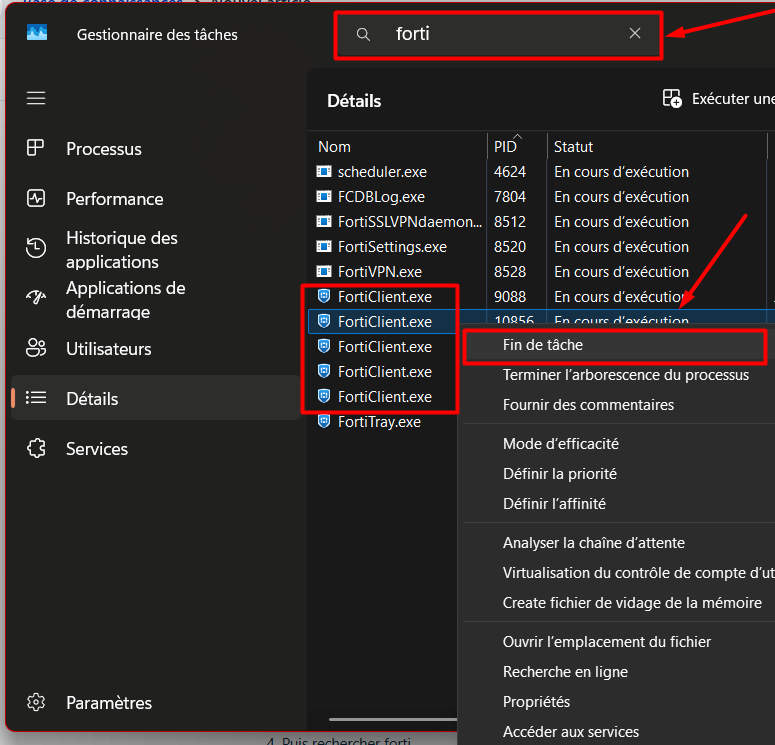
Task: Click the FCDBLog.exe process icon
Action: [324, 197]
